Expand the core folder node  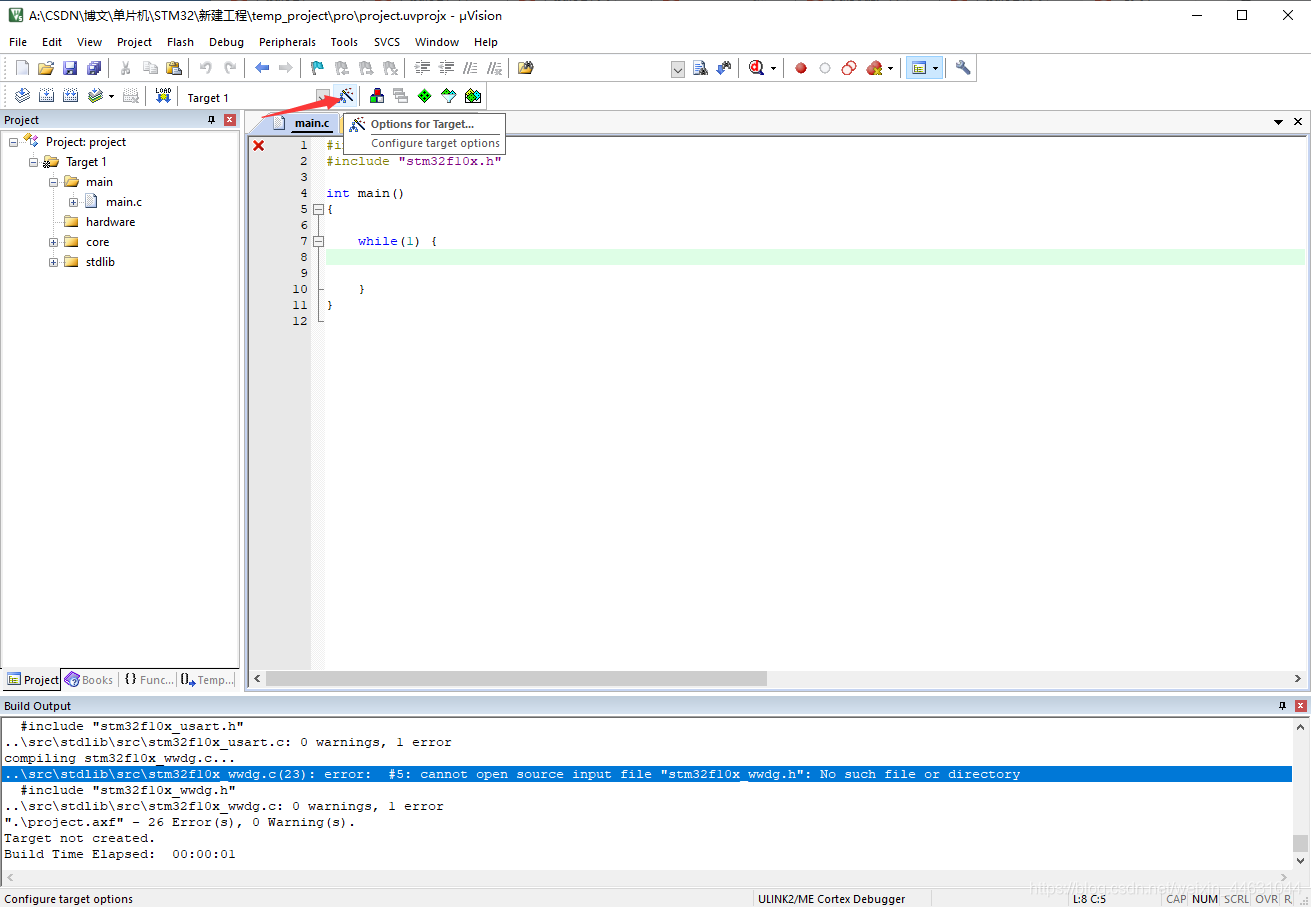point(54,242)
